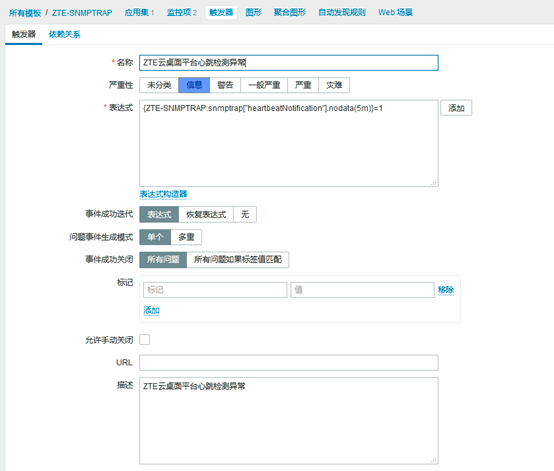The image size is (554, 471).
Task: Choose 单个 problem generation mode
Action: [155, 237]
